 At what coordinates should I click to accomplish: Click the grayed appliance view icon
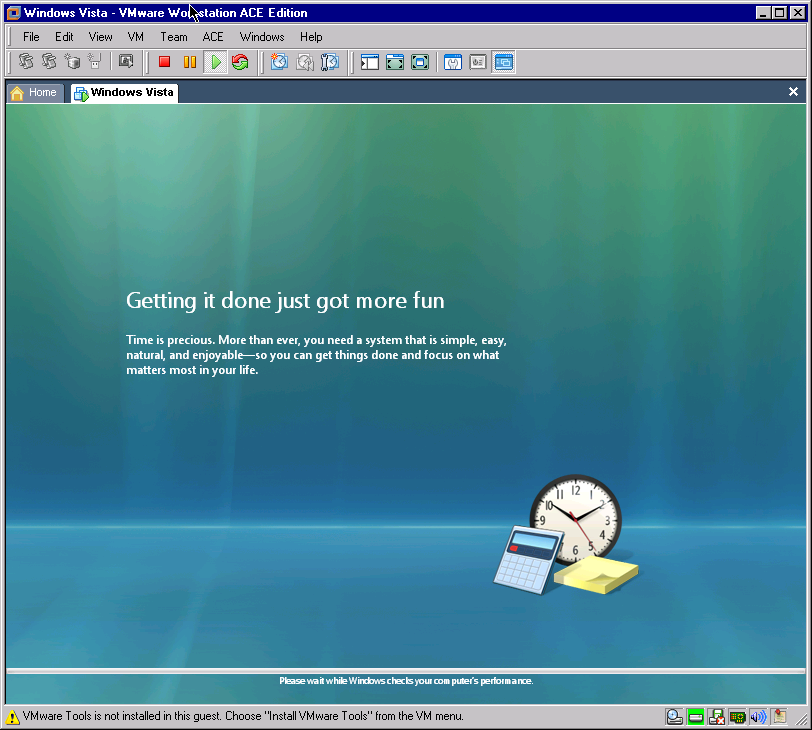477,62
